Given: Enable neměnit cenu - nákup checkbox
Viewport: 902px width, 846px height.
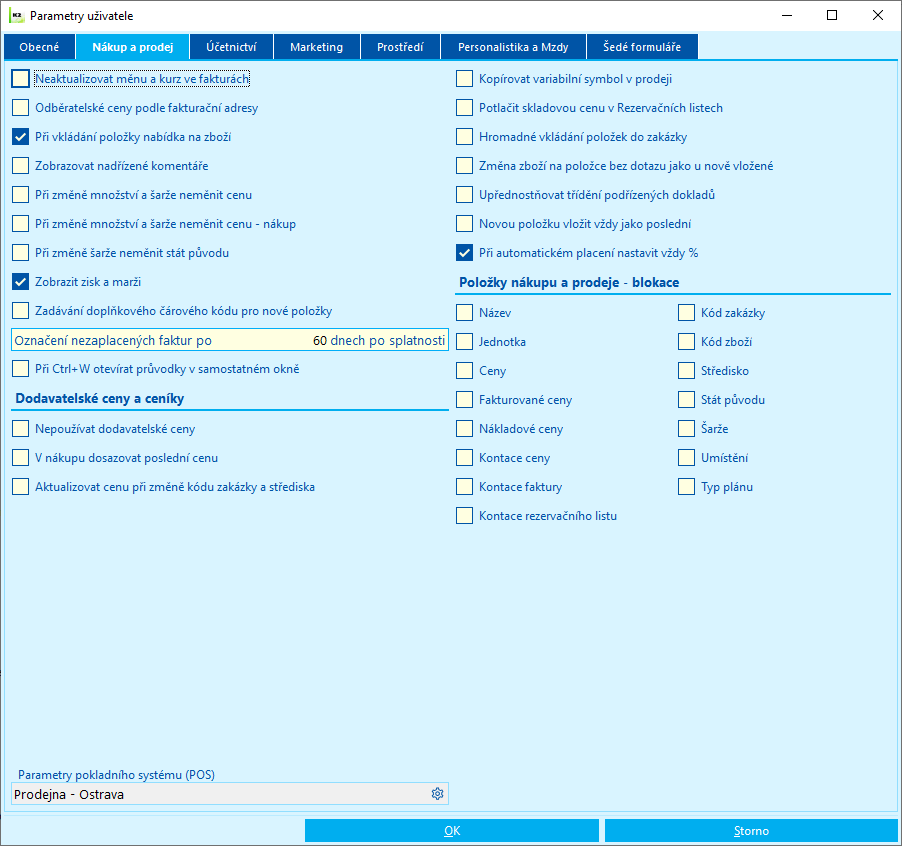Looking at the screenshot, I should coord(21,224).
